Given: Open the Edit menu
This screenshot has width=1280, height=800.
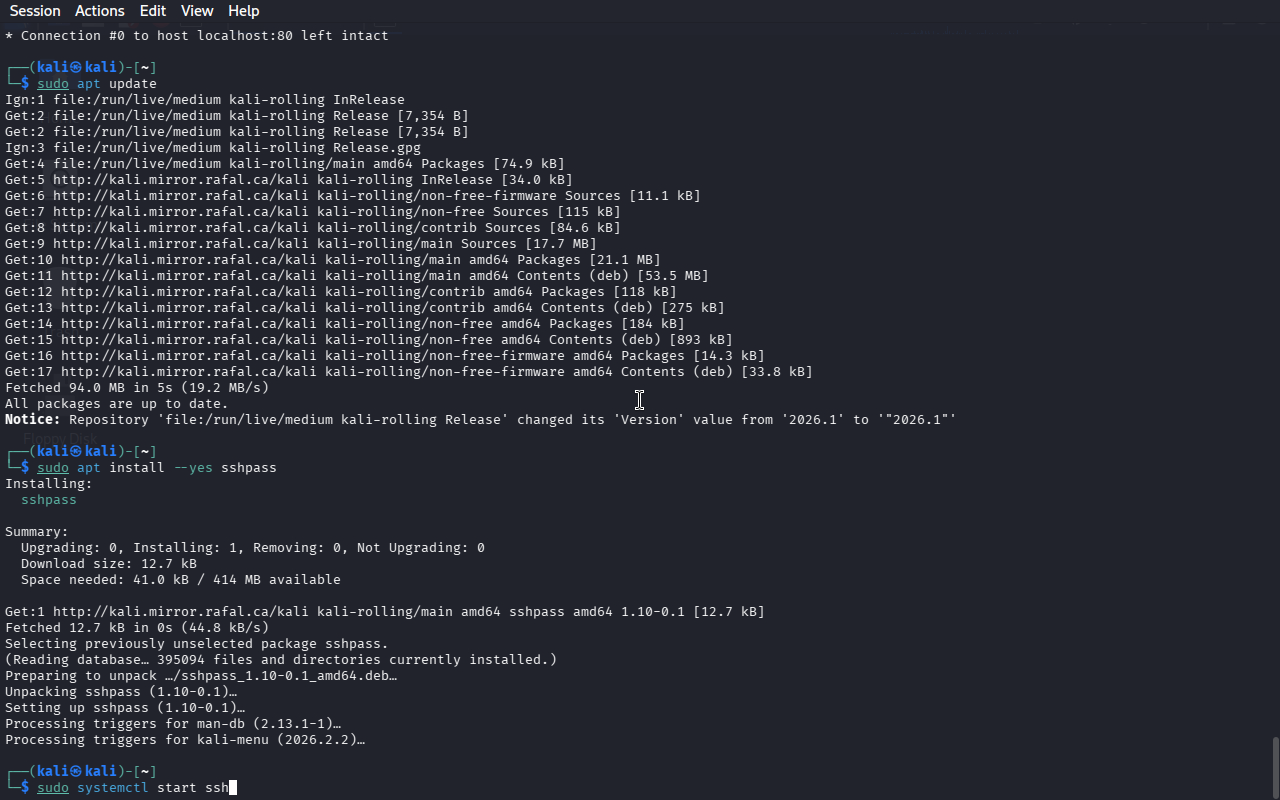Looking at the screenshot, I should coord(153,11).
